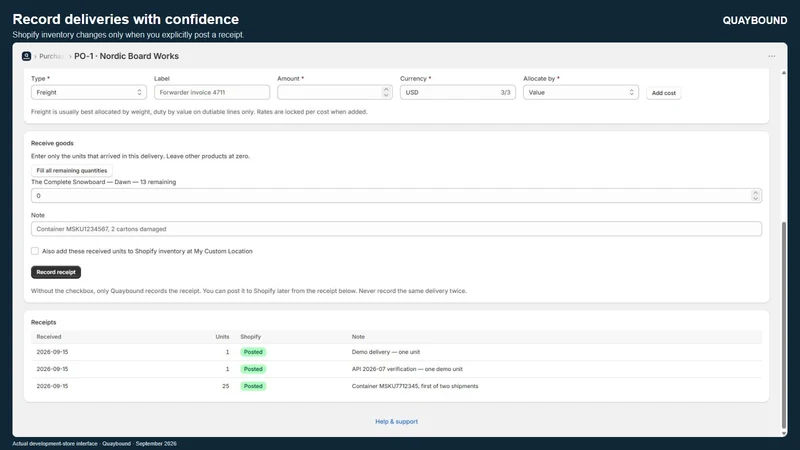
Task: Use the snowboard quantity stepper arrows
Action: coord(756,195)
